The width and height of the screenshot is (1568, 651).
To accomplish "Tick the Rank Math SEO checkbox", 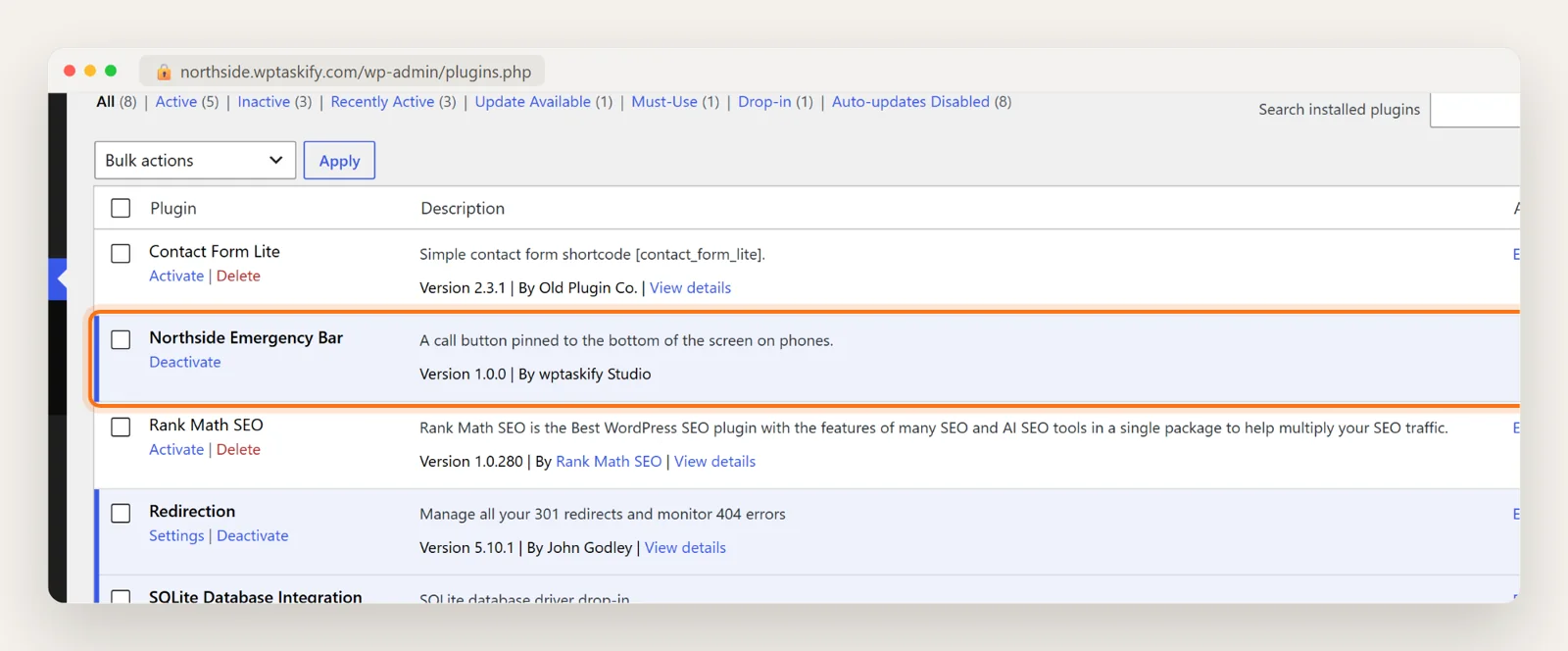I will click(x=121, y=426).
